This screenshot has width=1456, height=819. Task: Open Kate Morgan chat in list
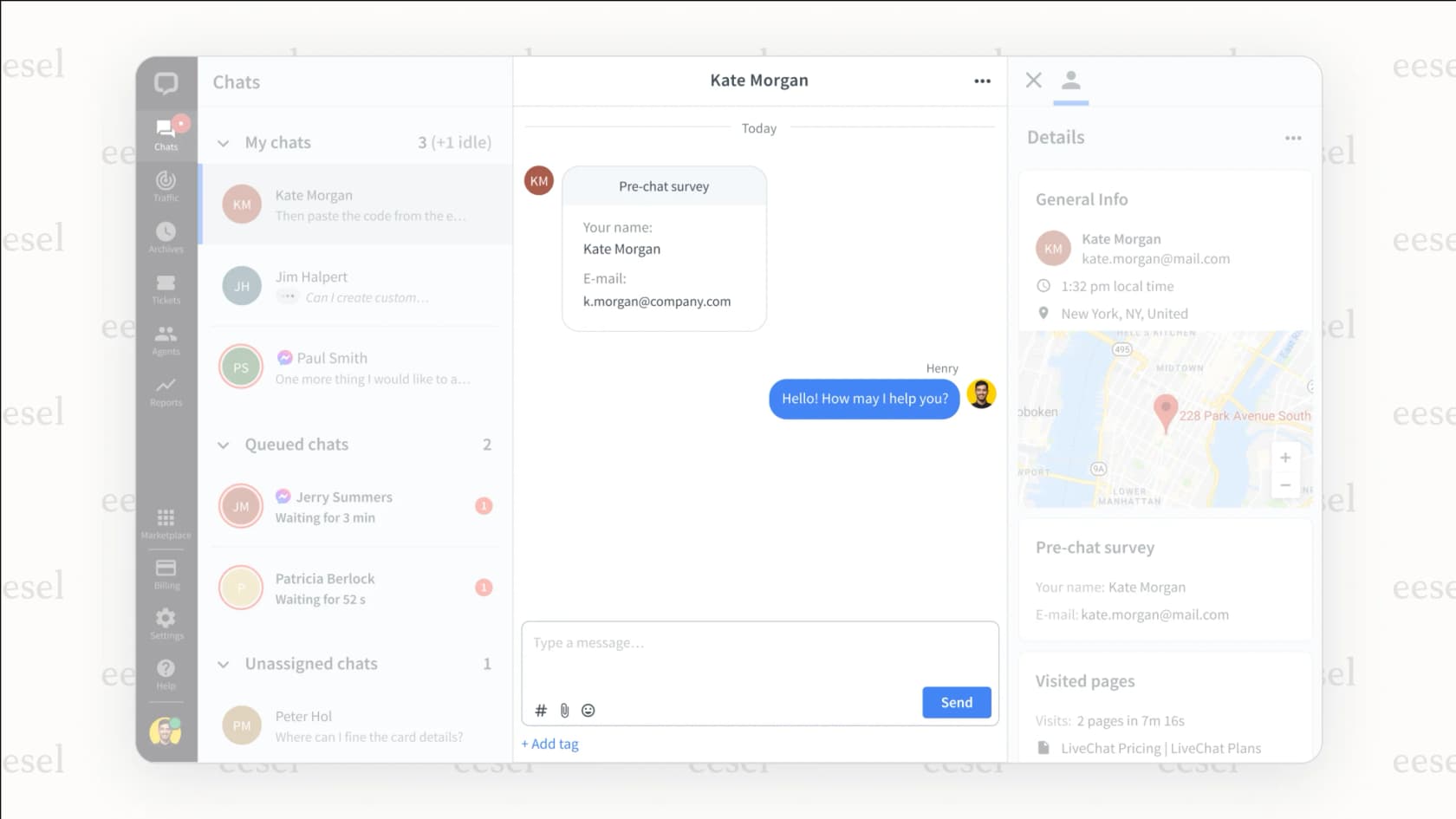pos(355,205)
